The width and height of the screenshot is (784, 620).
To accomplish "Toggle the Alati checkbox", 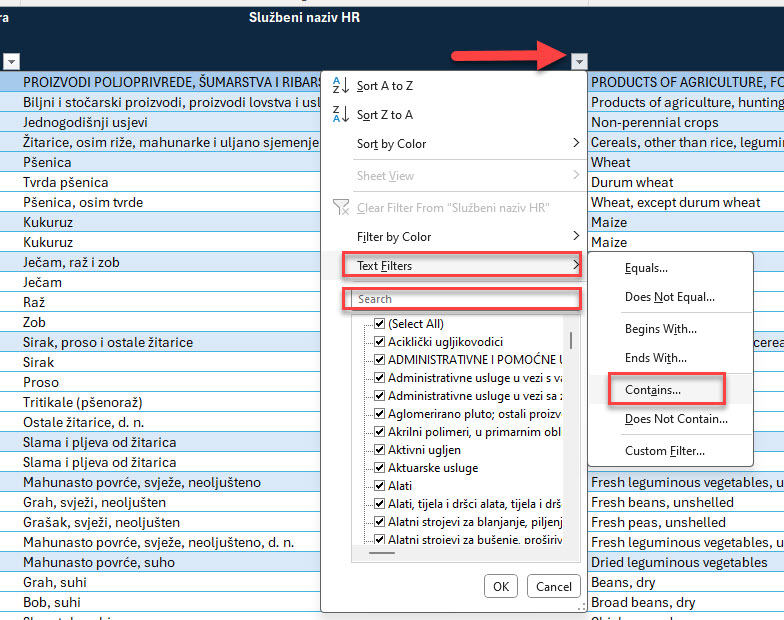I will click(380, 486).
